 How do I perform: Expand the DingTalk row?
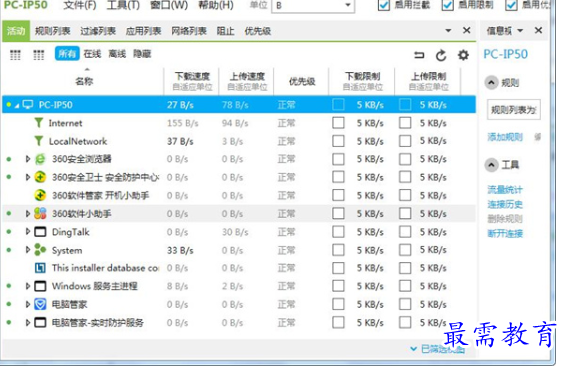pyautogui.click(x=28, y=232)
